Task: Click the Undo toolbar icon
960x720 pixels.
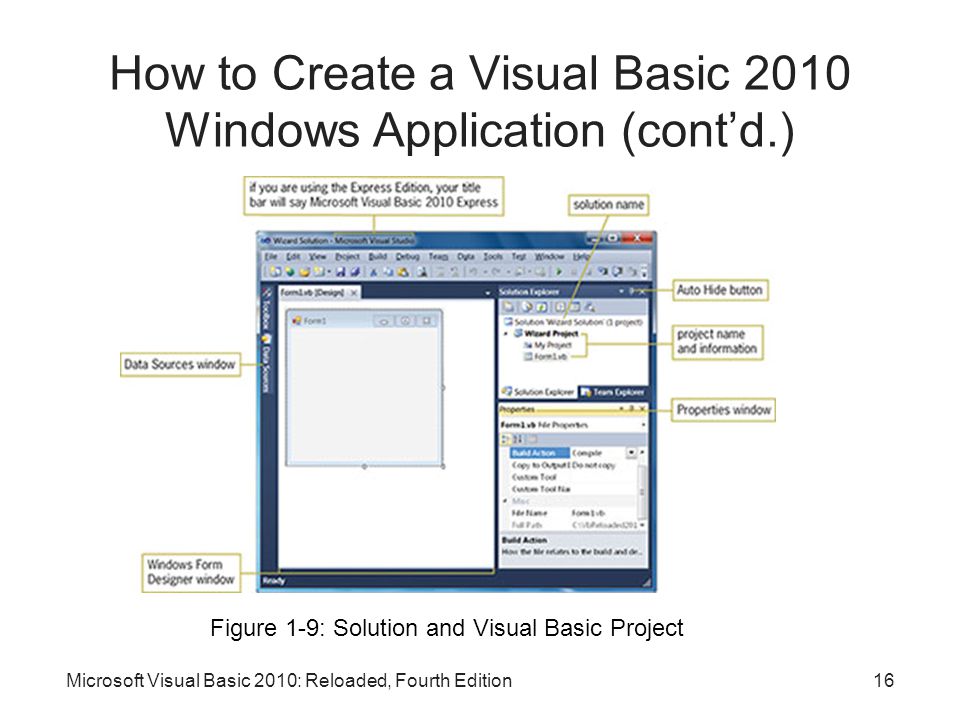Action: click(473, 272)
